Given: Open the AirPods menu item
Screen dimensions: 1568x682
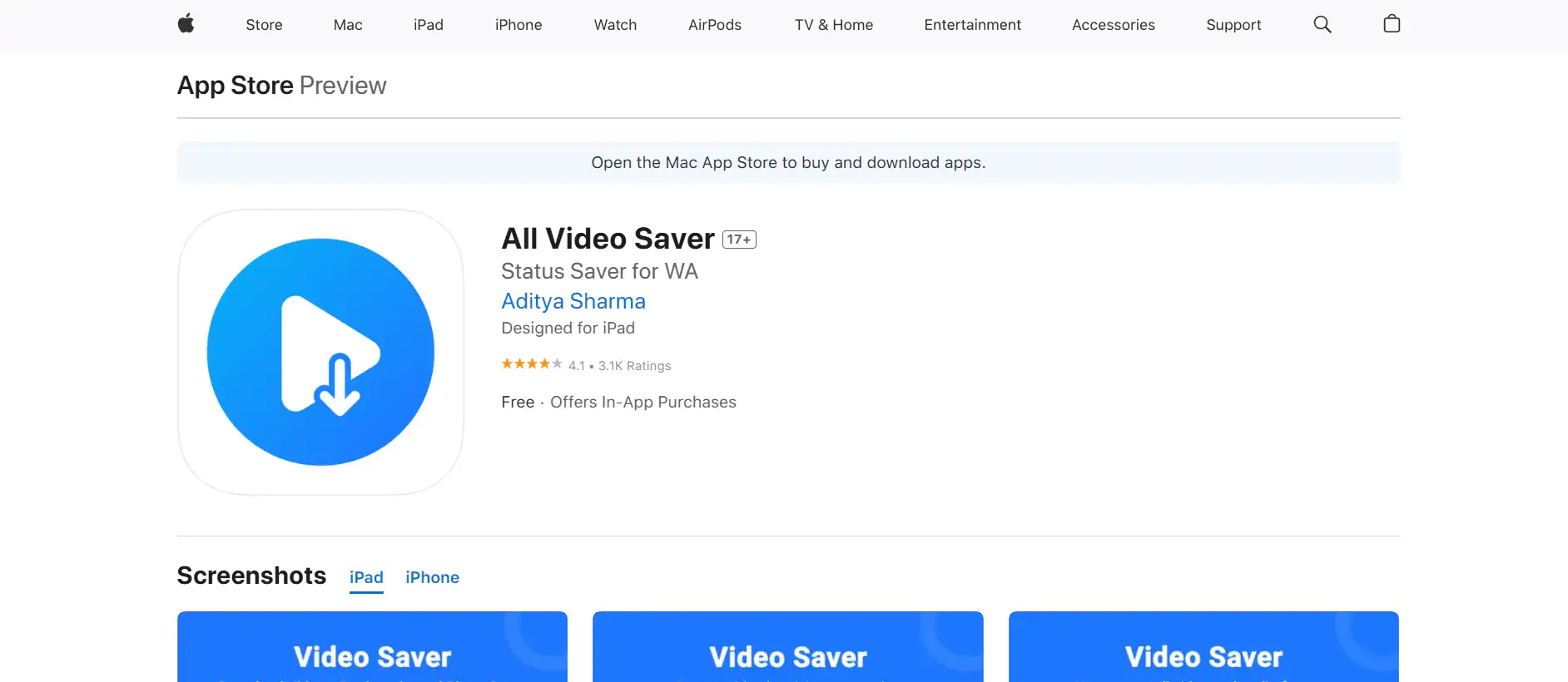Looking at the screenshot, I should click(715, 25).
